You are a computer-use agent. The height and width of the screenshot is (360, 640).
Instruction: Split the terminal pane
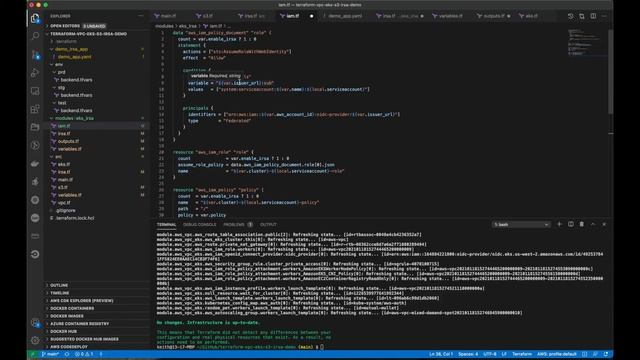(571, 224)
